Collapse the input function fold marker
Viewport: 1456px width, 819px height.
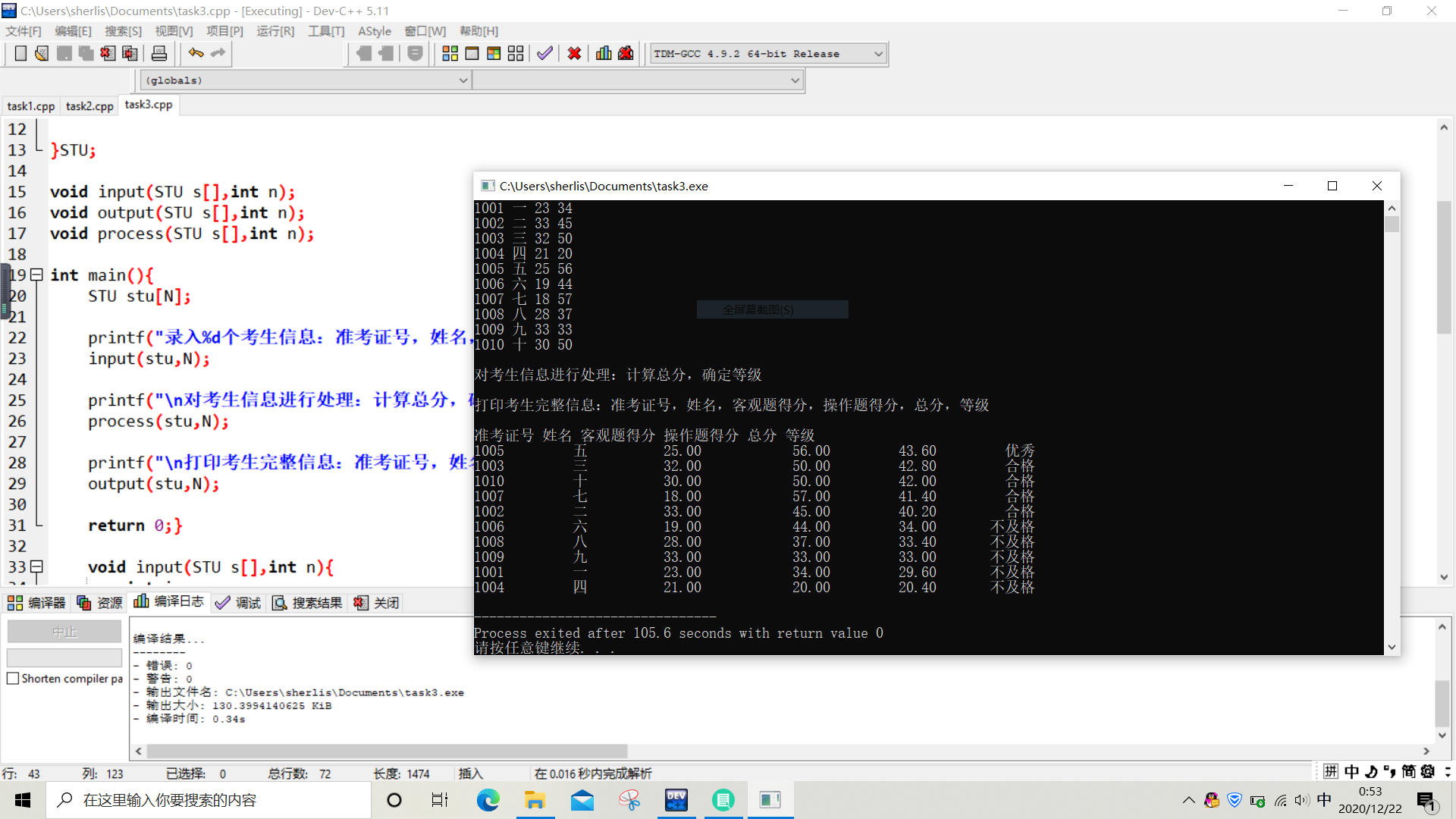(36, 567)
